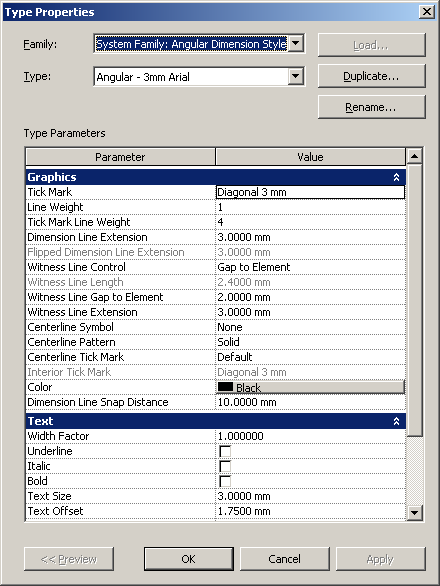Select the Text Size label
Image resolution: width=440 pixels, height=586 pixels.
(x=49, y=496)
